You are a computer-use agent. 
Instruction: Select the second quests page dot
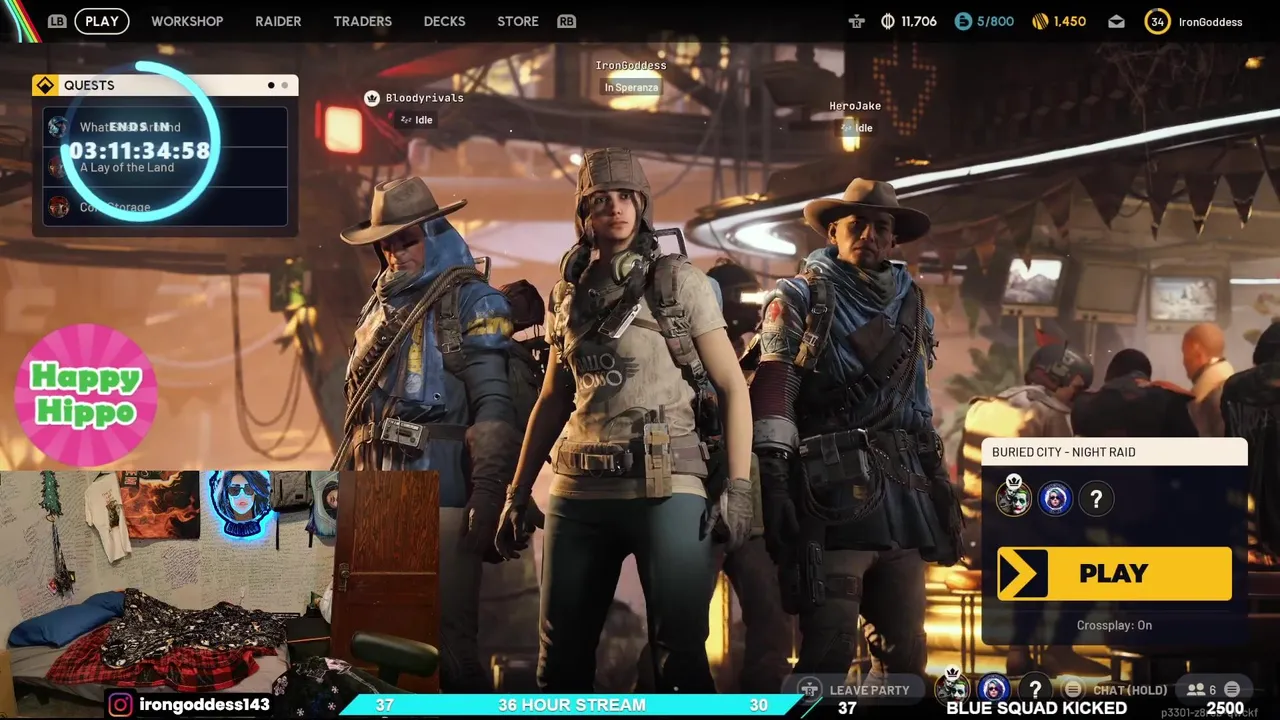point(284,85)
